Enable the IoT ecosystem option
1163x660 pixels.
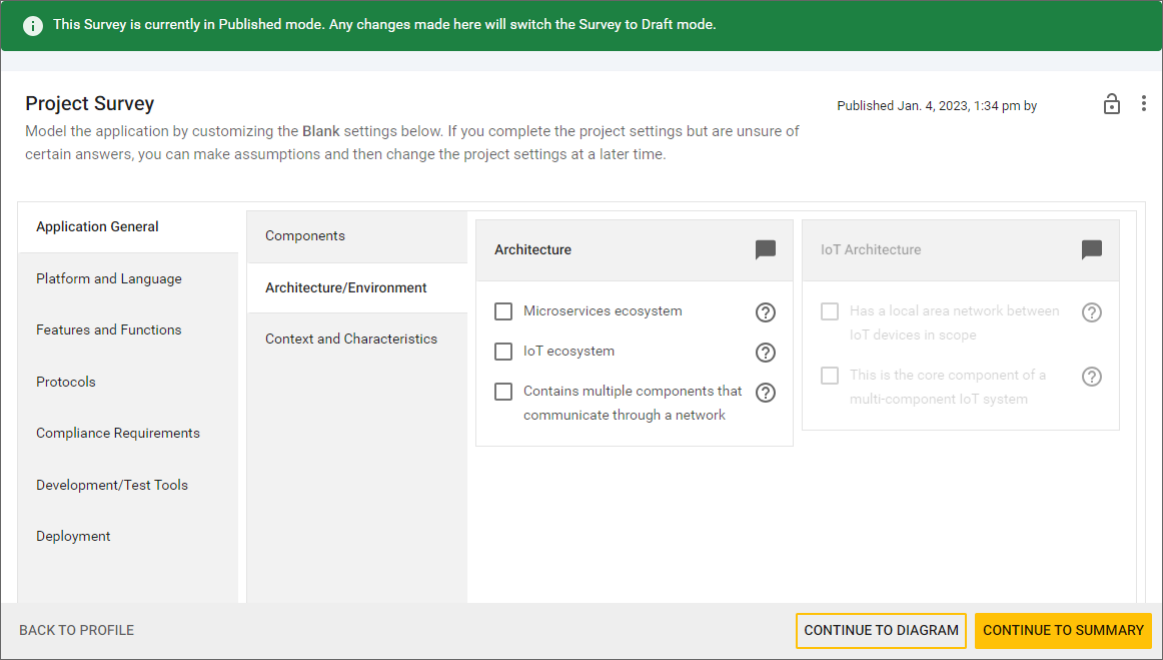pyautogui.click(x=503, y=351)
